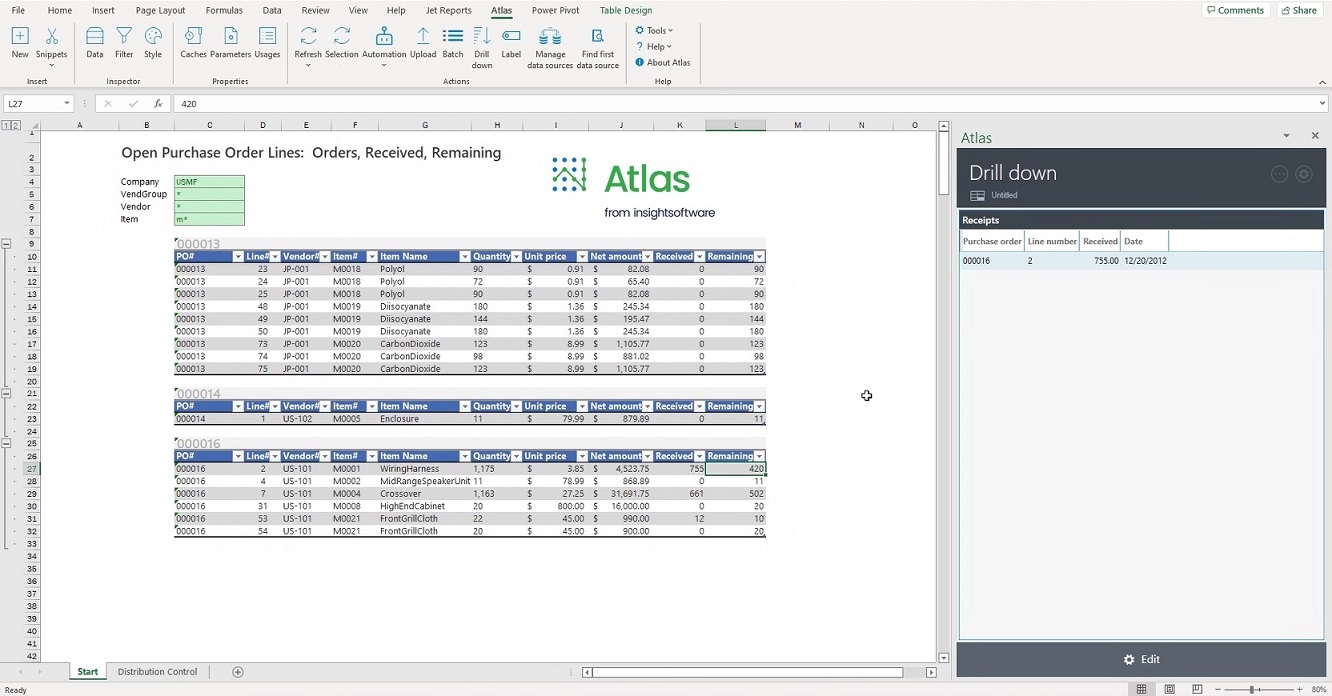Click the settings gear in Drill down header
The image size is (1332, 696).
[x=1304, y=174]
